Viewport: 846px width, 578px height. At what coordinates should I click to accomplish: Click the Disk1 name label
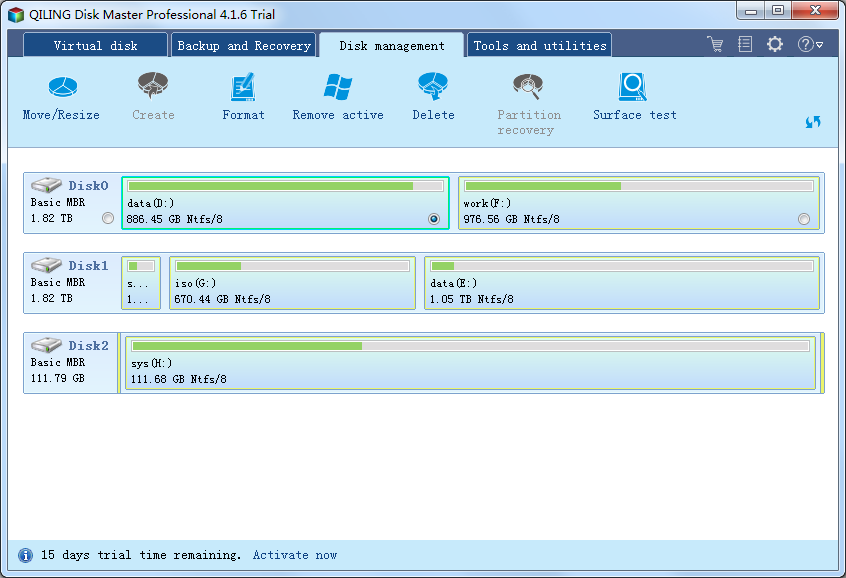pos(88,265)
